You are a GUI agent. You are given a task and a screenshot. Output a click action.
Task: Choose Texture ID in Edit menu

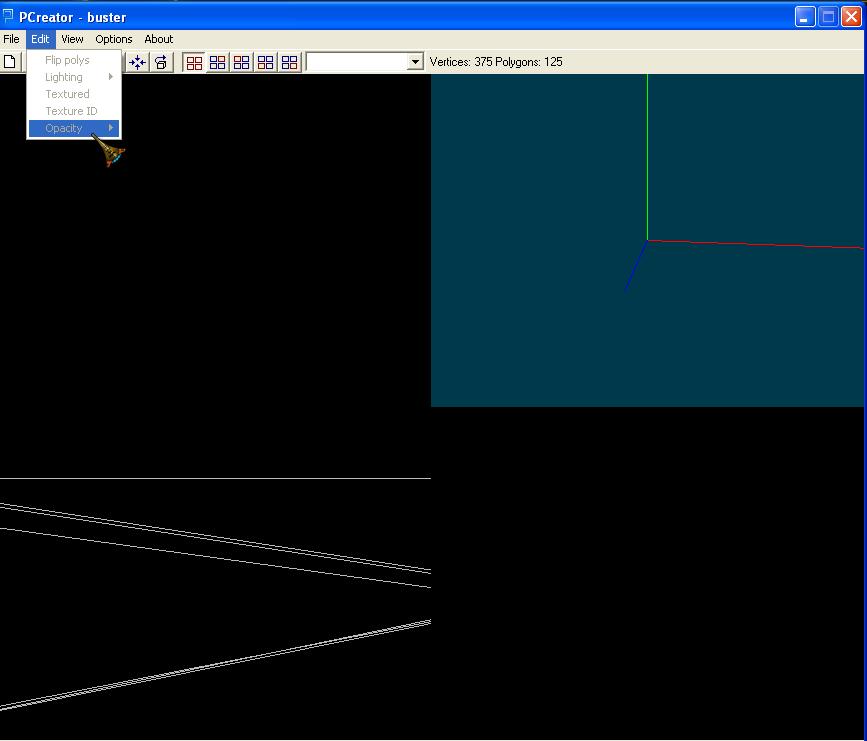pyautogui.click(x=74, y=111)
